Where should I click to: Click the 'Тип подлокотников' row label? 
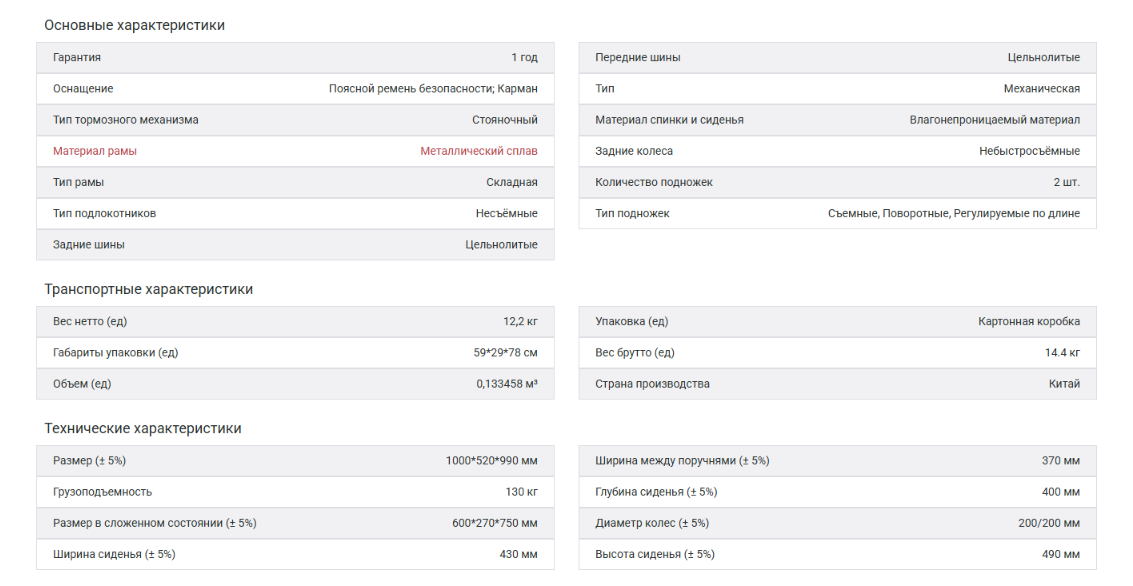coord(104,213)
